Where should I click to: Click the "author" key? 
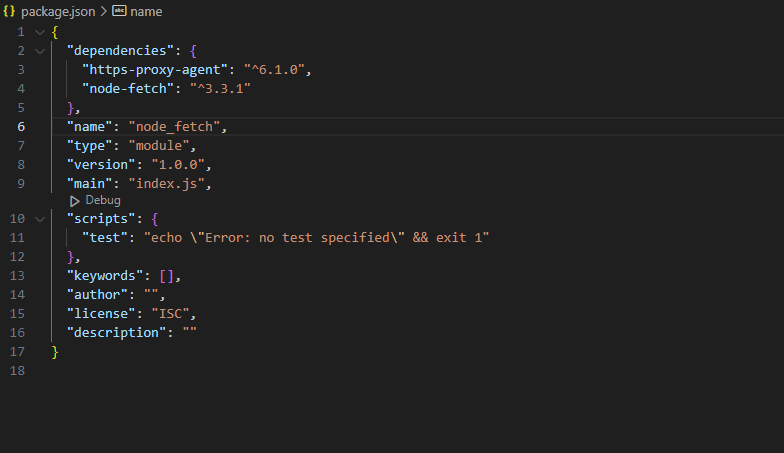(98, 294)
